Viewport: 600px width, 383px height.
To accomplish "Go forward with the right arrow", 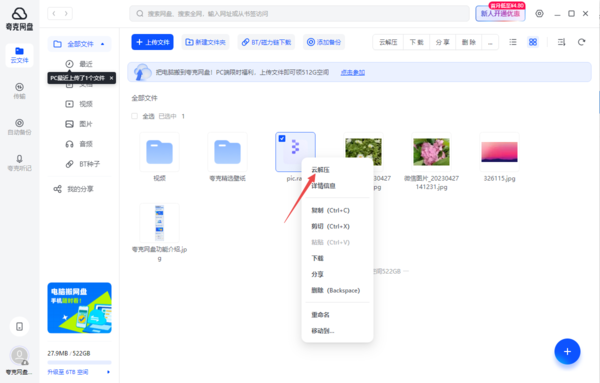I will pos(66,14).
